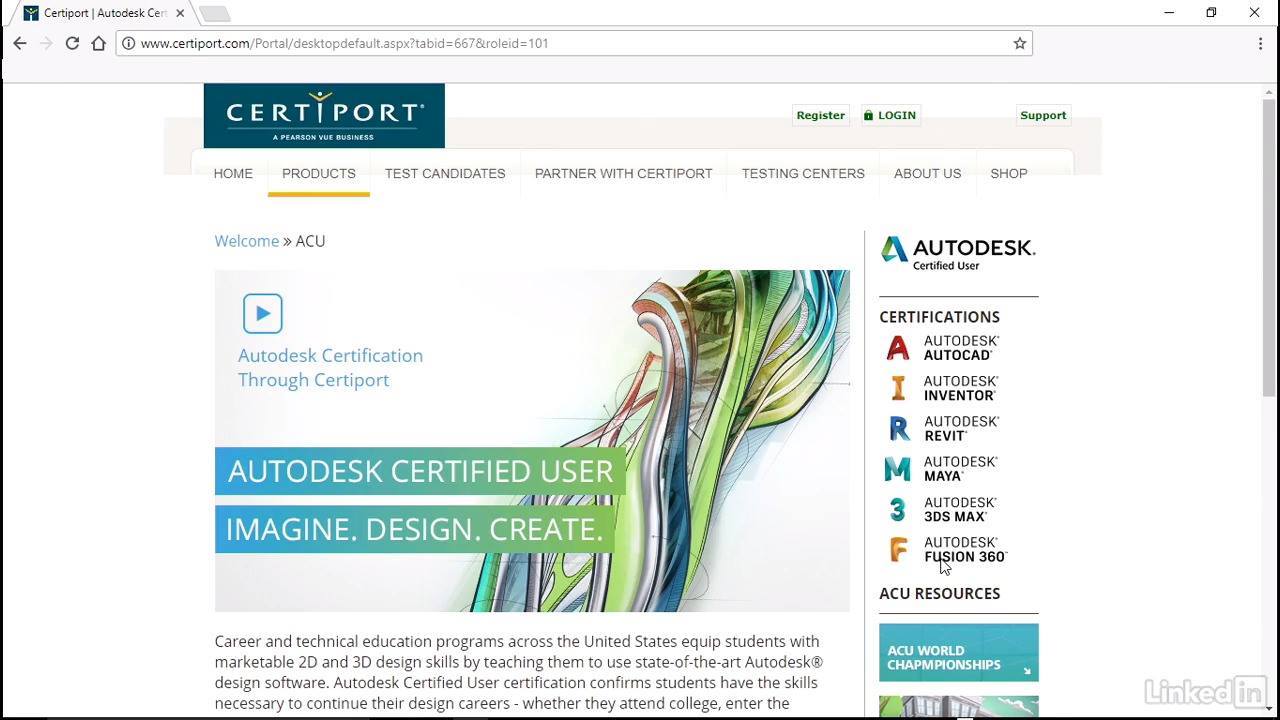Open the Revit certification icon
Screen dimensions: 1280x720
[899, 428]
